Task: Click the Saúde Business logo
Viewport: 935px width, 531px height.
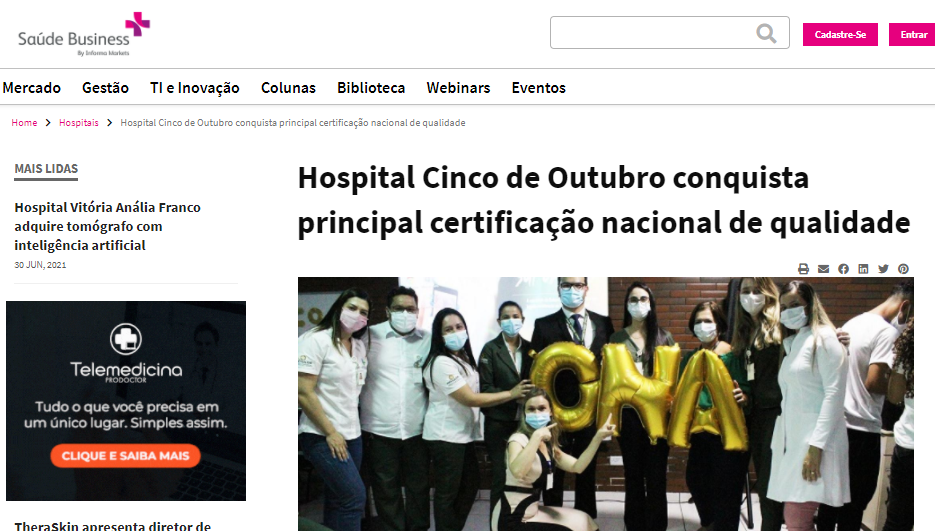Action: tap(84, 36)
